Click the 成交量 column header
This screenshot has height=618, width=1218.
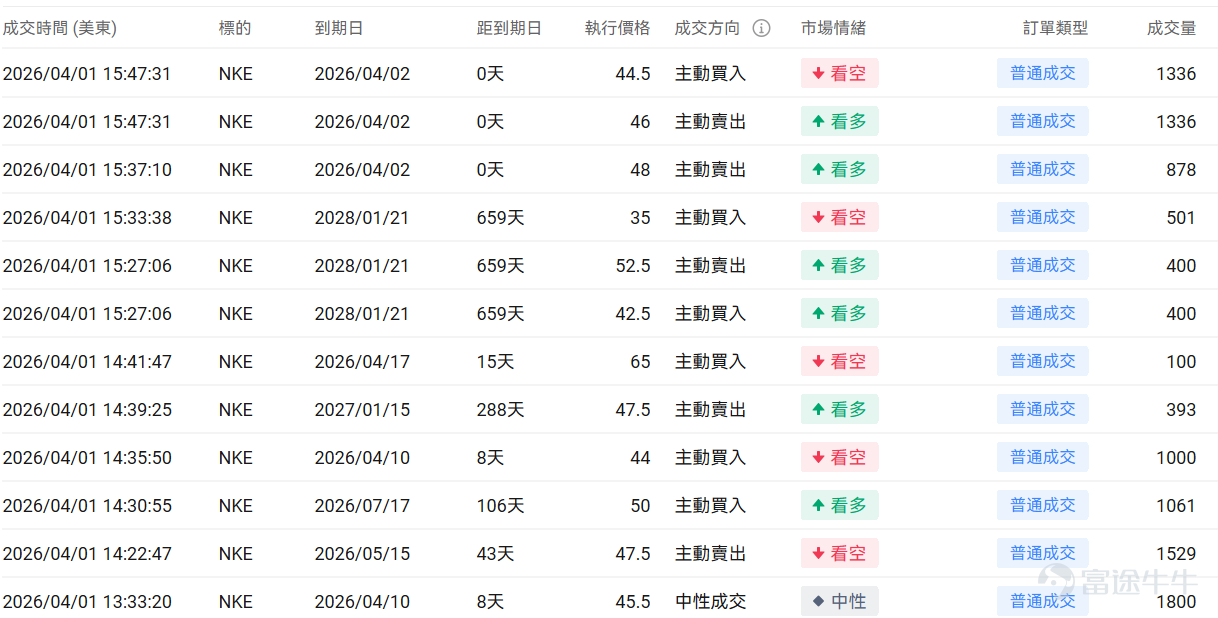tap(1172, 28)
